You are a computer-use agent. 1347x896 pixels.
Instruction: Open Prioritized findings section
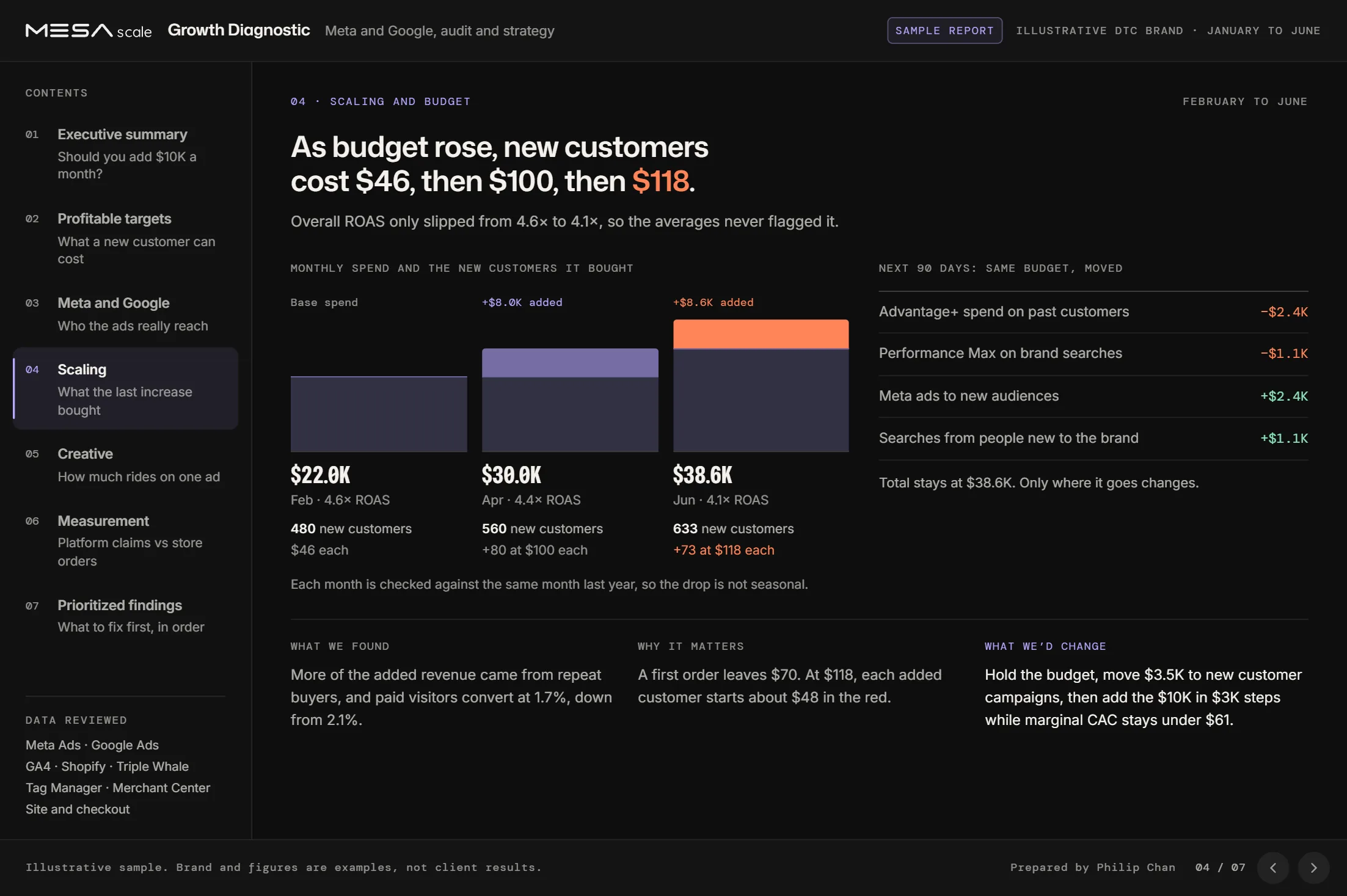point(125,616)
